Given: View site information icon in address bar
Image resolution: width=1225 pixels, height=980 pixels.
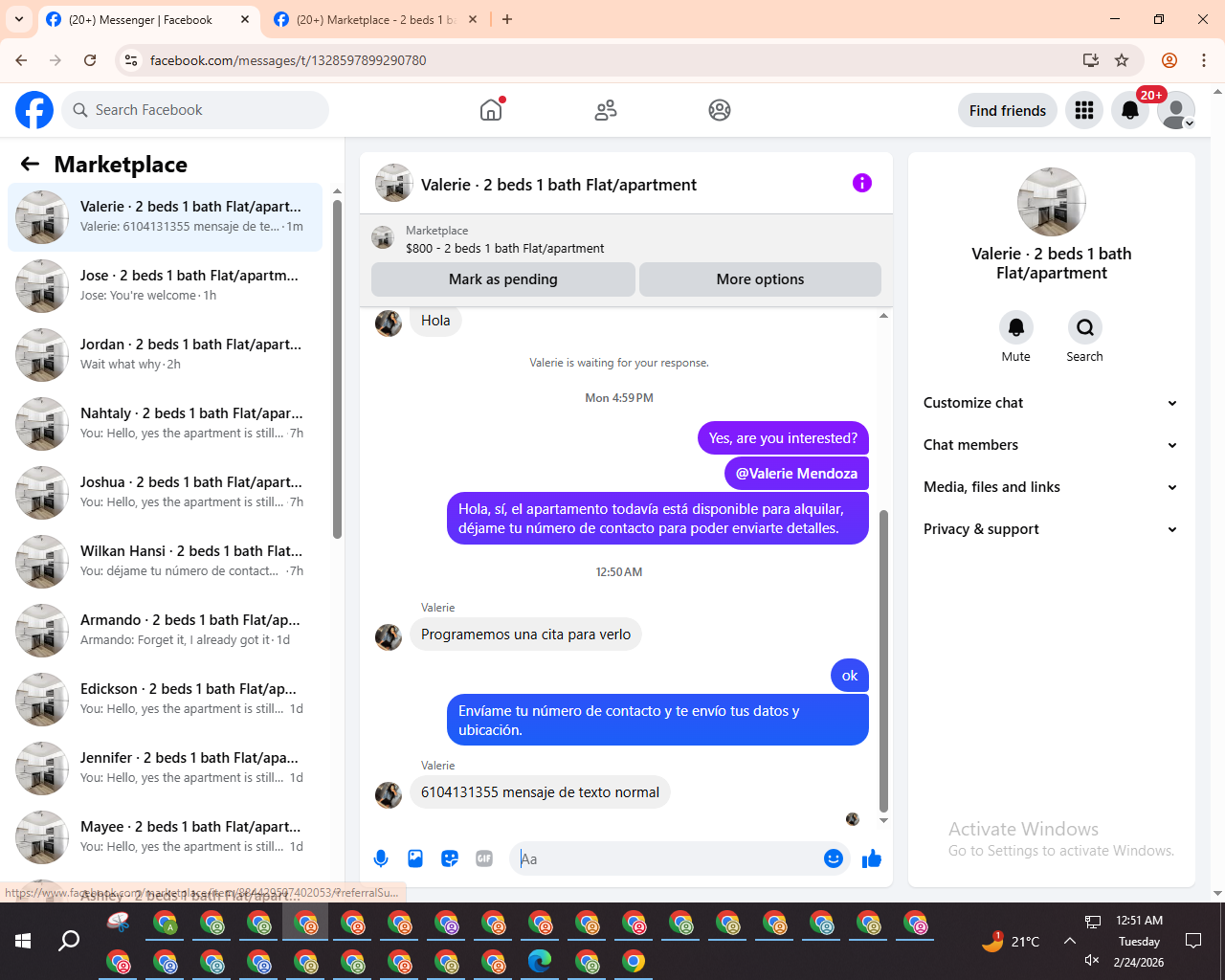Looking at the screenshot, I should (131, 60).
